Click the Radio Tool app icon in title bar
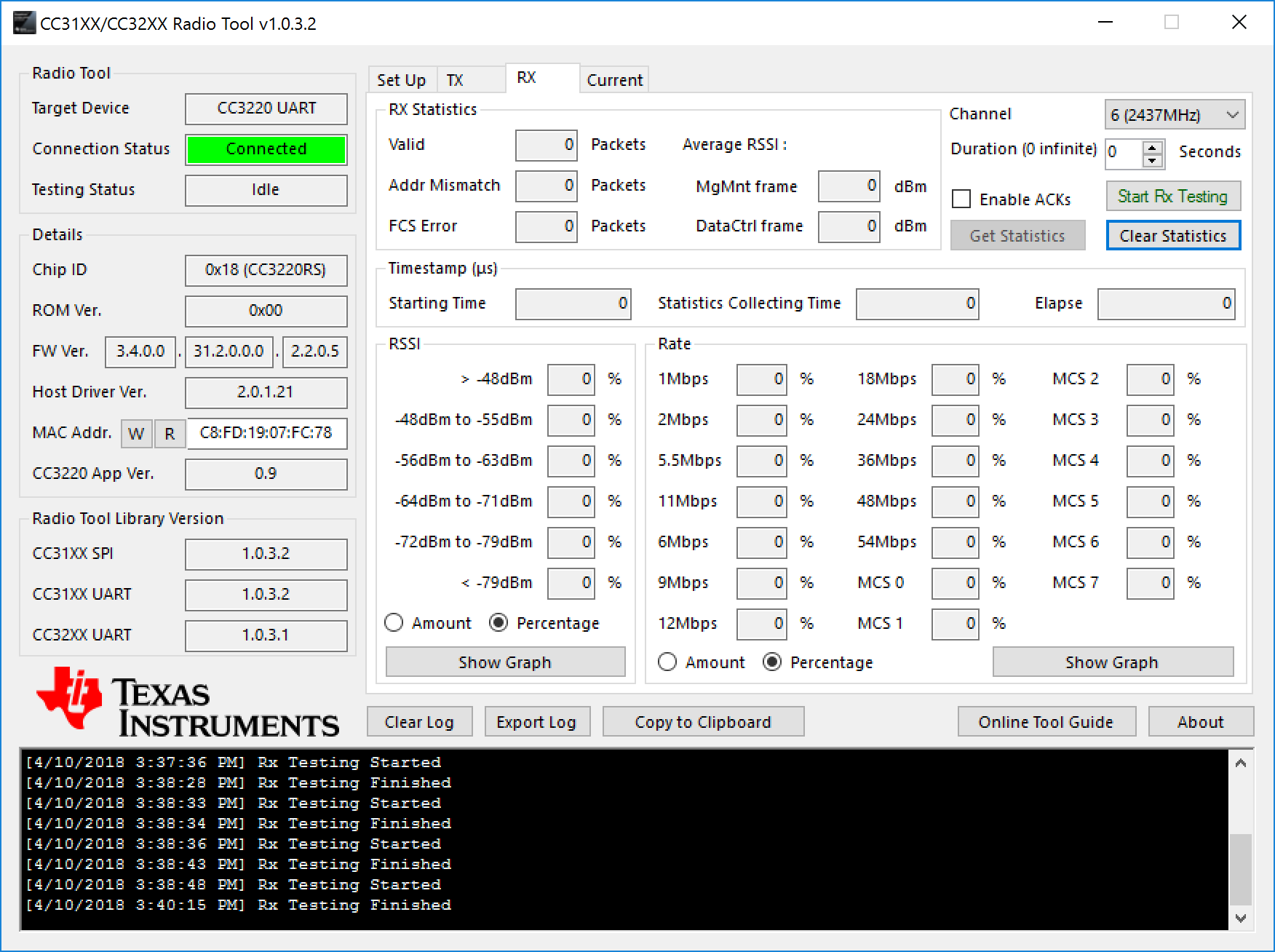 pyautogui.click(x=23, y=23)
